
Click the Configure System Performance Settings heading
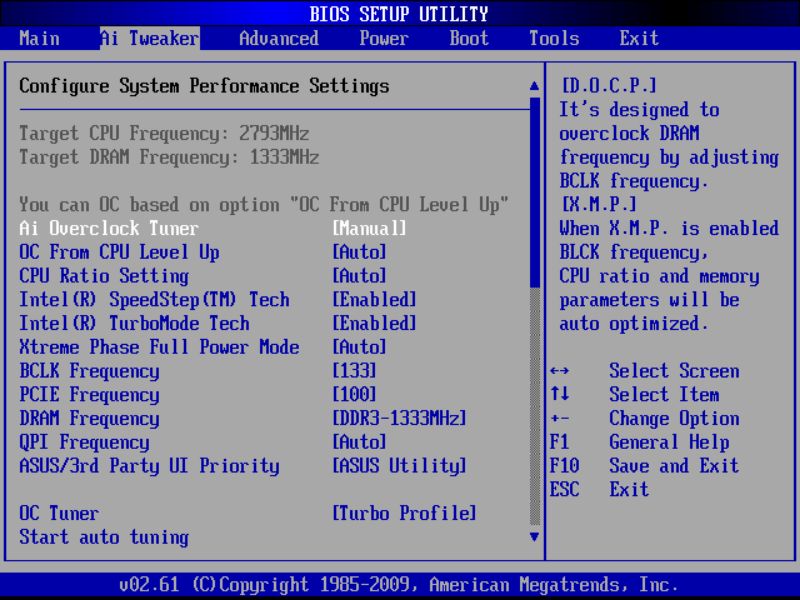(204, 86)
